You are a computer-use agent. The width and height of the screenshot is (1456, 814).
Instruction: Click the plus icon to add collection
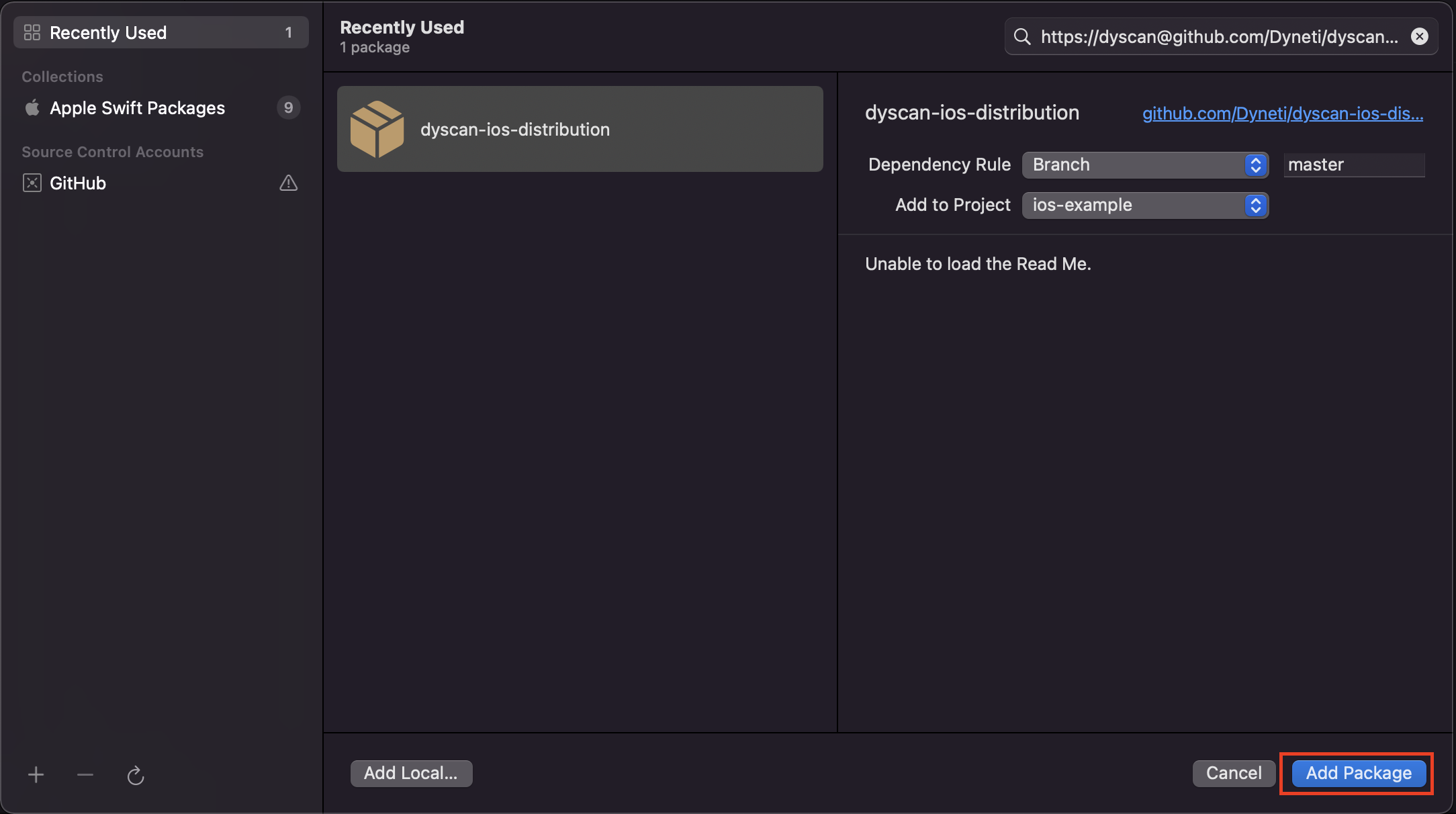[x=36, y=775]
